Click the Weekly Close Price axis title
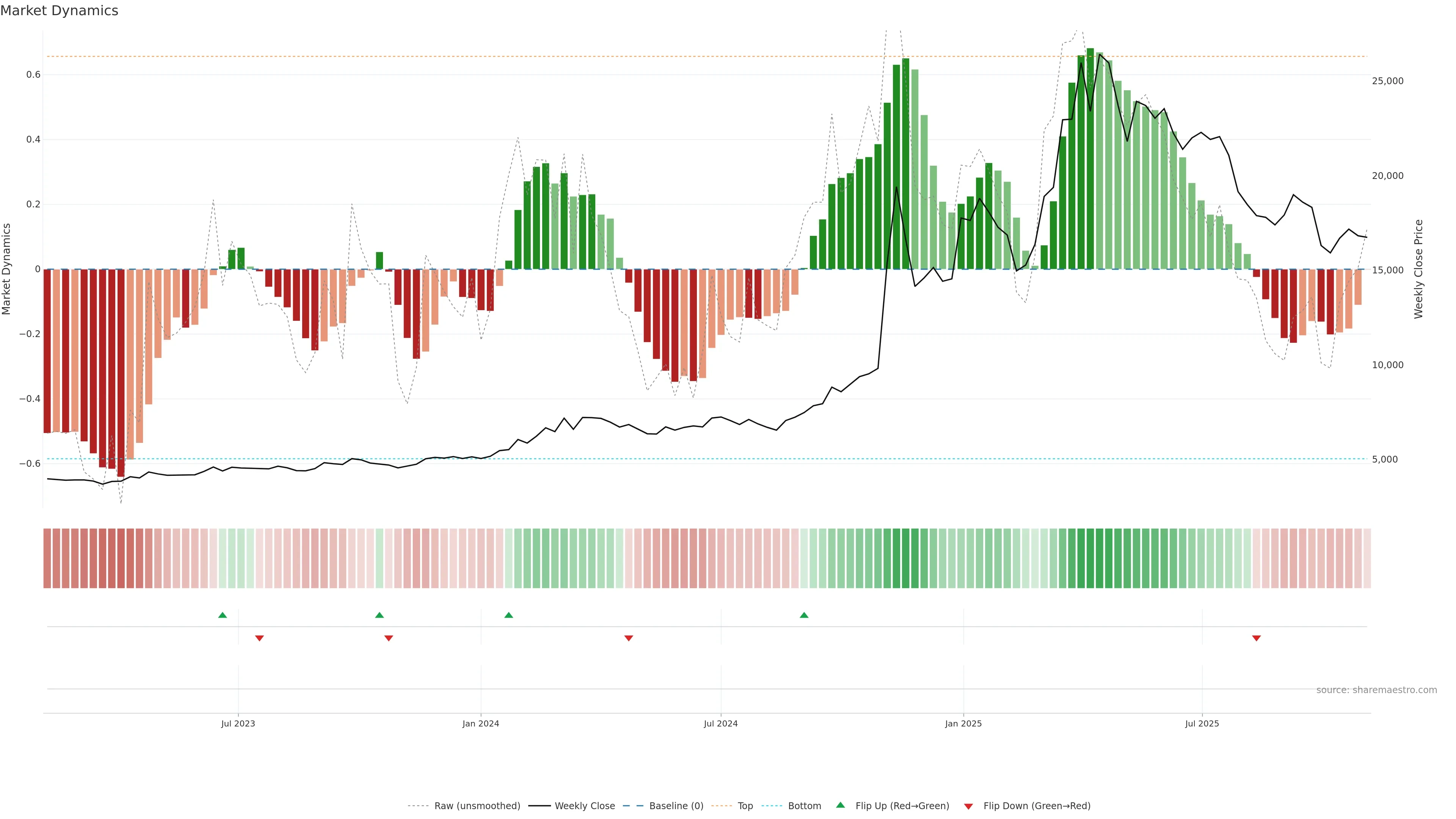The image size is (1456, 819). coord(1418,269)
